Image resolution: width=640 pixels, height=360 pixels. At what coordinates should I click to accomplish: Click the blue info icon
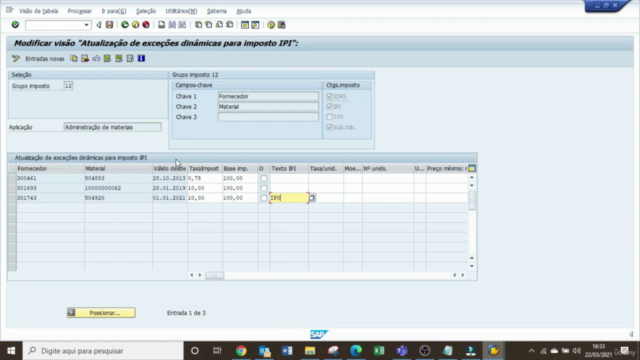click(x=141, y=58)
